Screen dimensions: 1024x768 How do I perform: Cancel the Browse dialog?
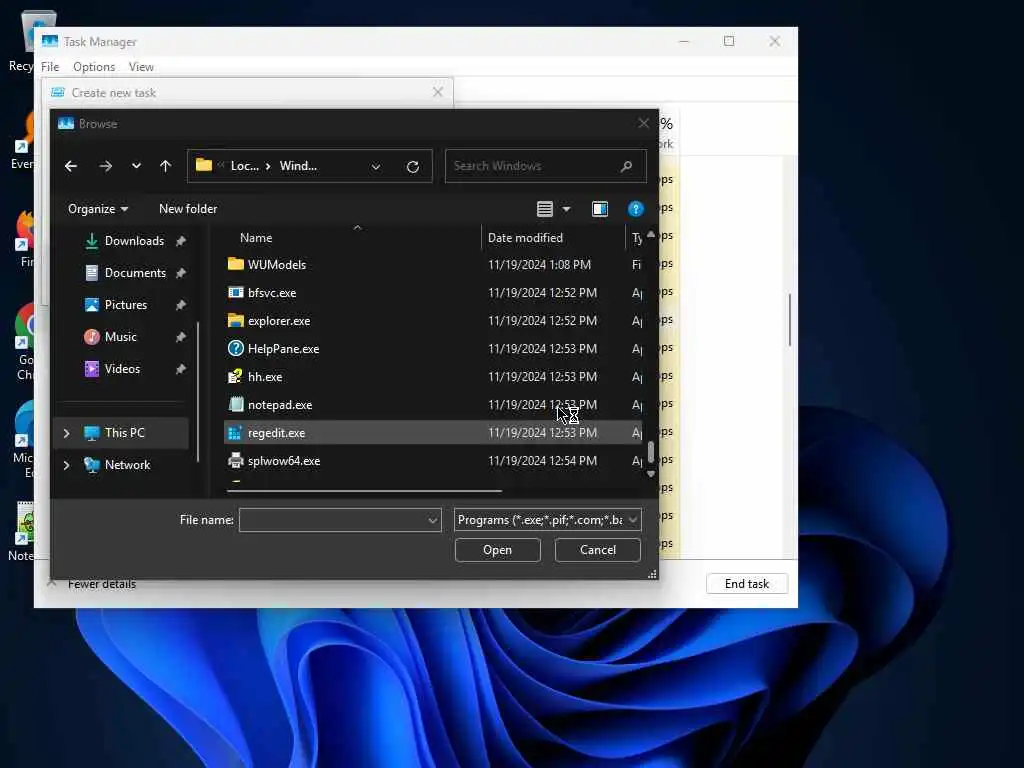[598, 550]
